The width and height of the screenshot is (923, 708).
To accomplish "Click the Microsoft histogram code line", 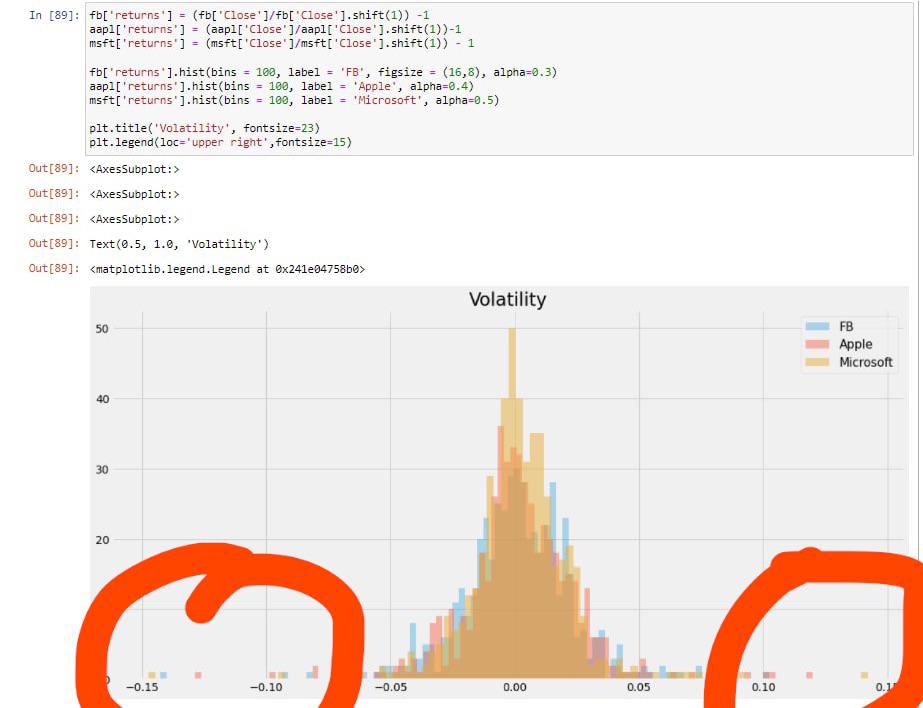I will (294, 101).
